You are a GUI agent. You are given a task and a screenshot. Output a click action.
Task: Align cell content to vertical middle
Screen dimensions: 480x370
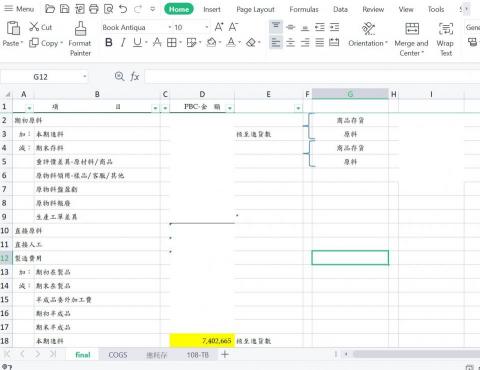291,27
